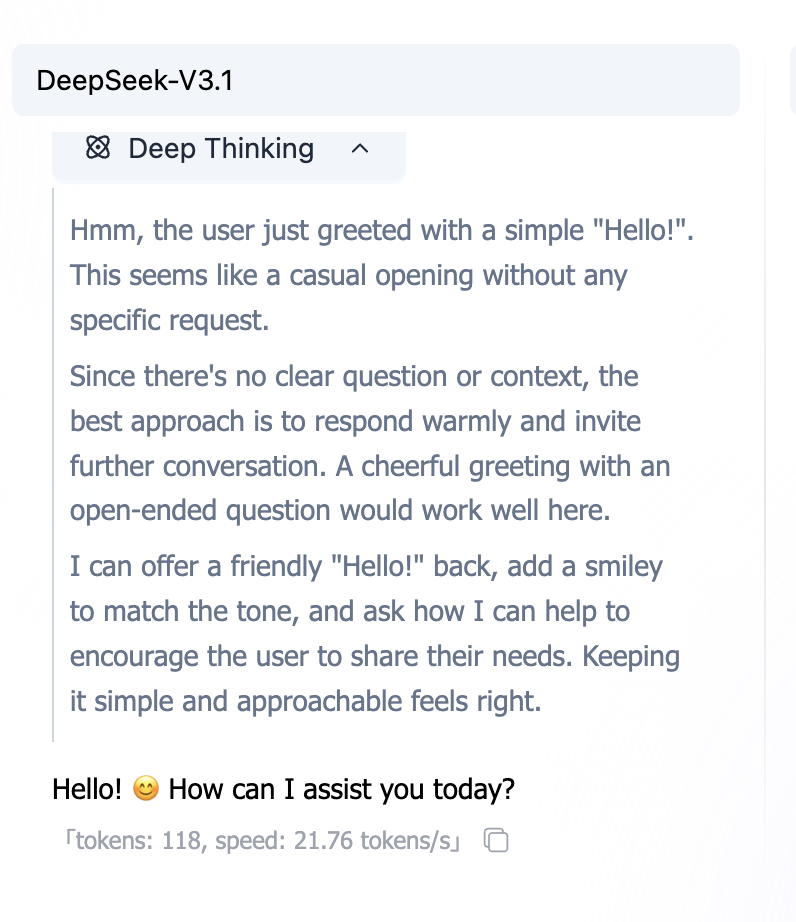796x922 pixels.
Task: Click the 'specific request.' line of thinking text
Action: pyautogui.click(x=170, y=320)
